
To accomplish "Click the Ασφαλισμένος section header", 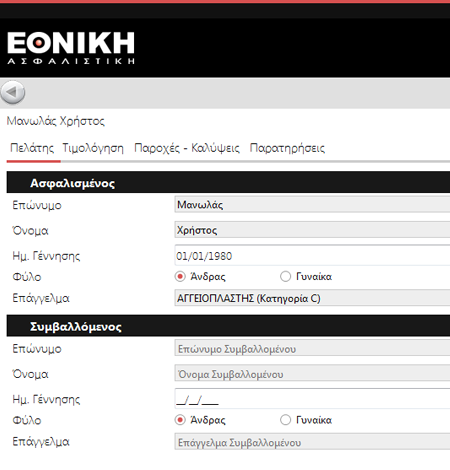I will tap(228, 182).
